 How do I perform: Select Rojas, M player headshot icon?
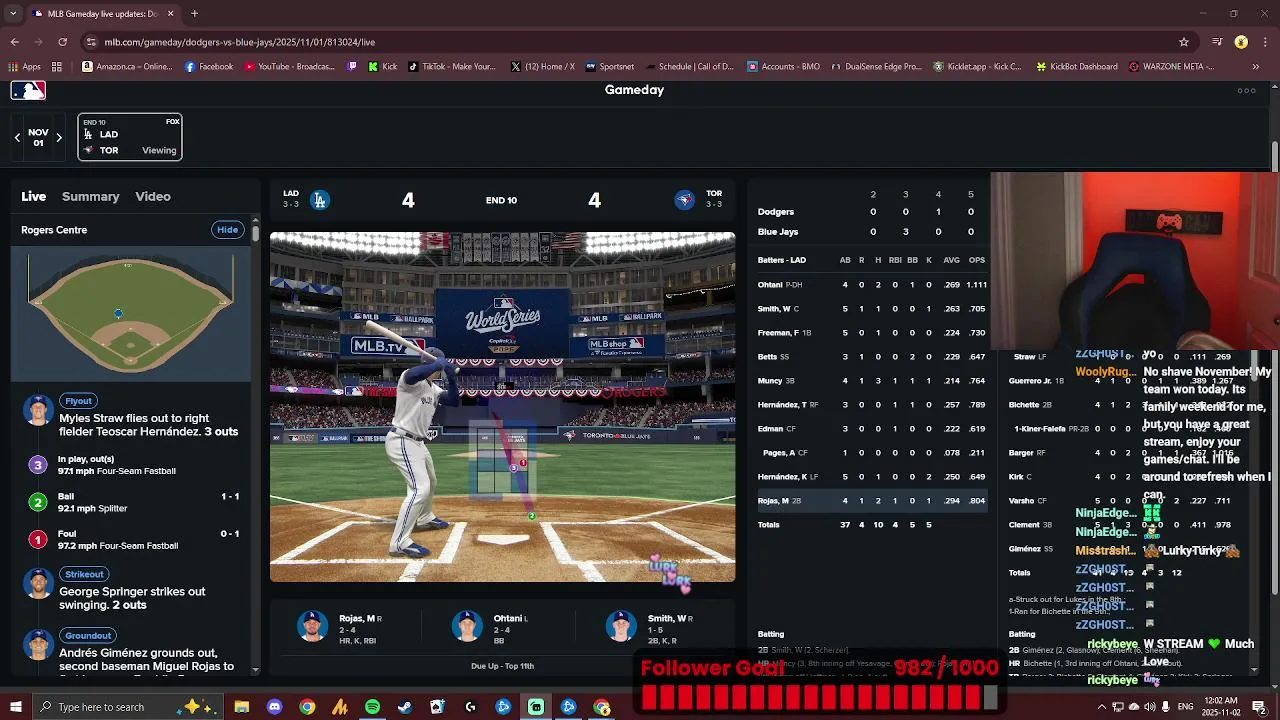click(x=313, y=626)
